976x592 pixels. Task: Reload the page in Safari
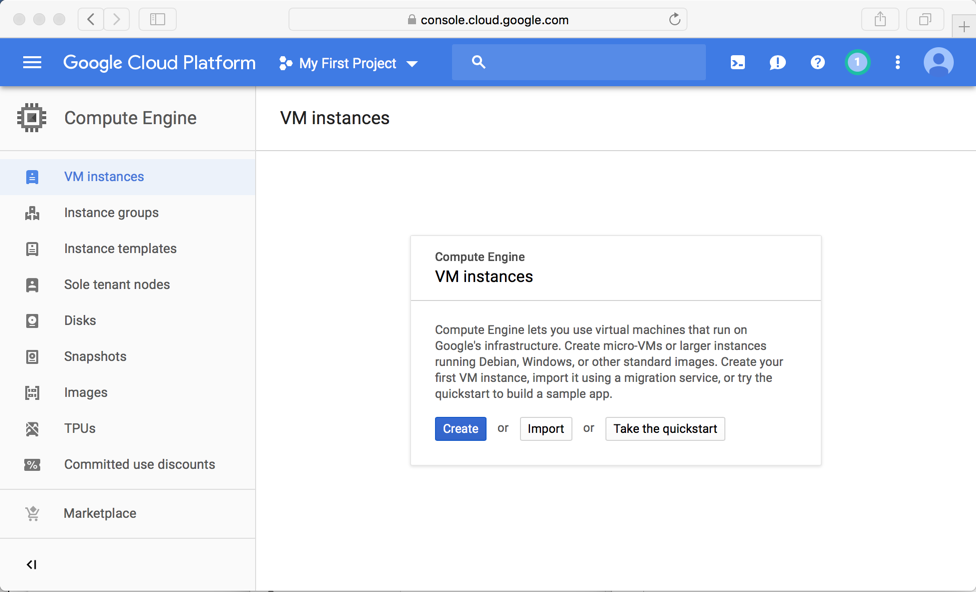[x=675, y=19]
